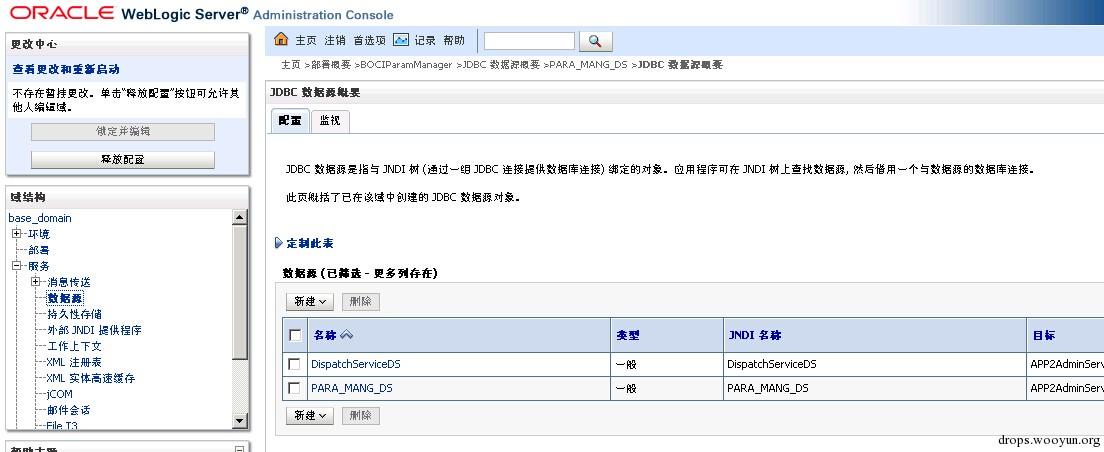The height and width of the screenshot is (452, 1104).
Task: Click the domain tree scrollbar thumb
Action: coord(240,292)
